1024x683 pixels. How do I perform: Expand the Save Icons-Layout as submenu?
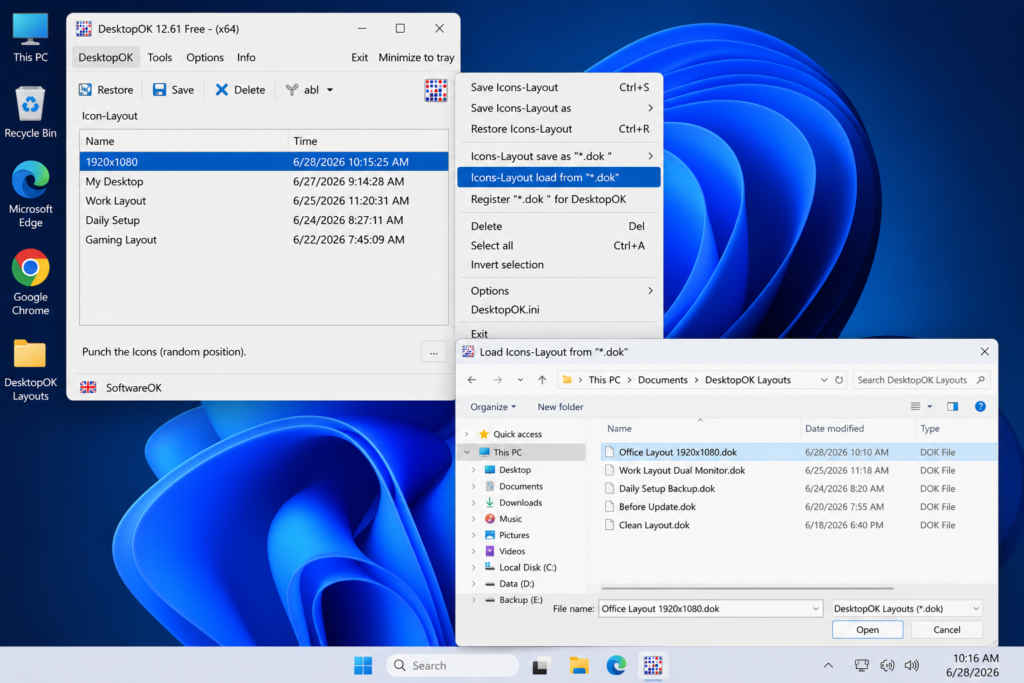pos(559,108)
